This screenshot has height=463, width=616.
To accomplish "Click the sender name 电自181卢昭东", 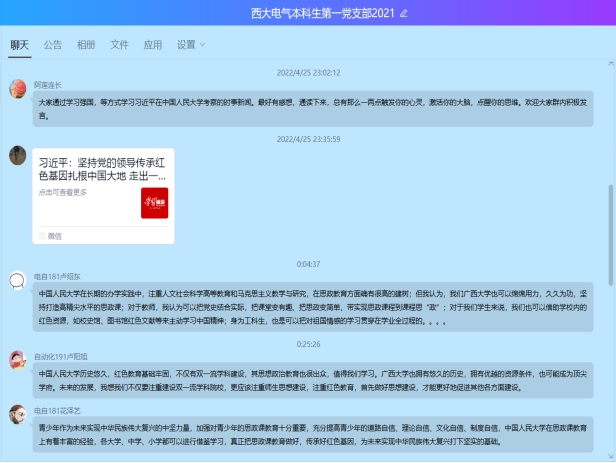I will click(57, 275).
